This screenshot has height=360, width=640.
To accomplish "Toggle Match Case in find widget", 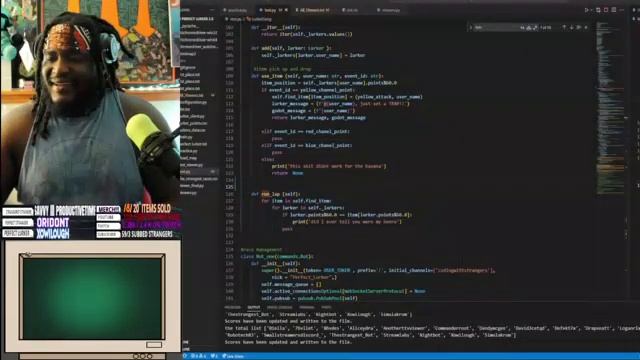I will pos(522,27).
